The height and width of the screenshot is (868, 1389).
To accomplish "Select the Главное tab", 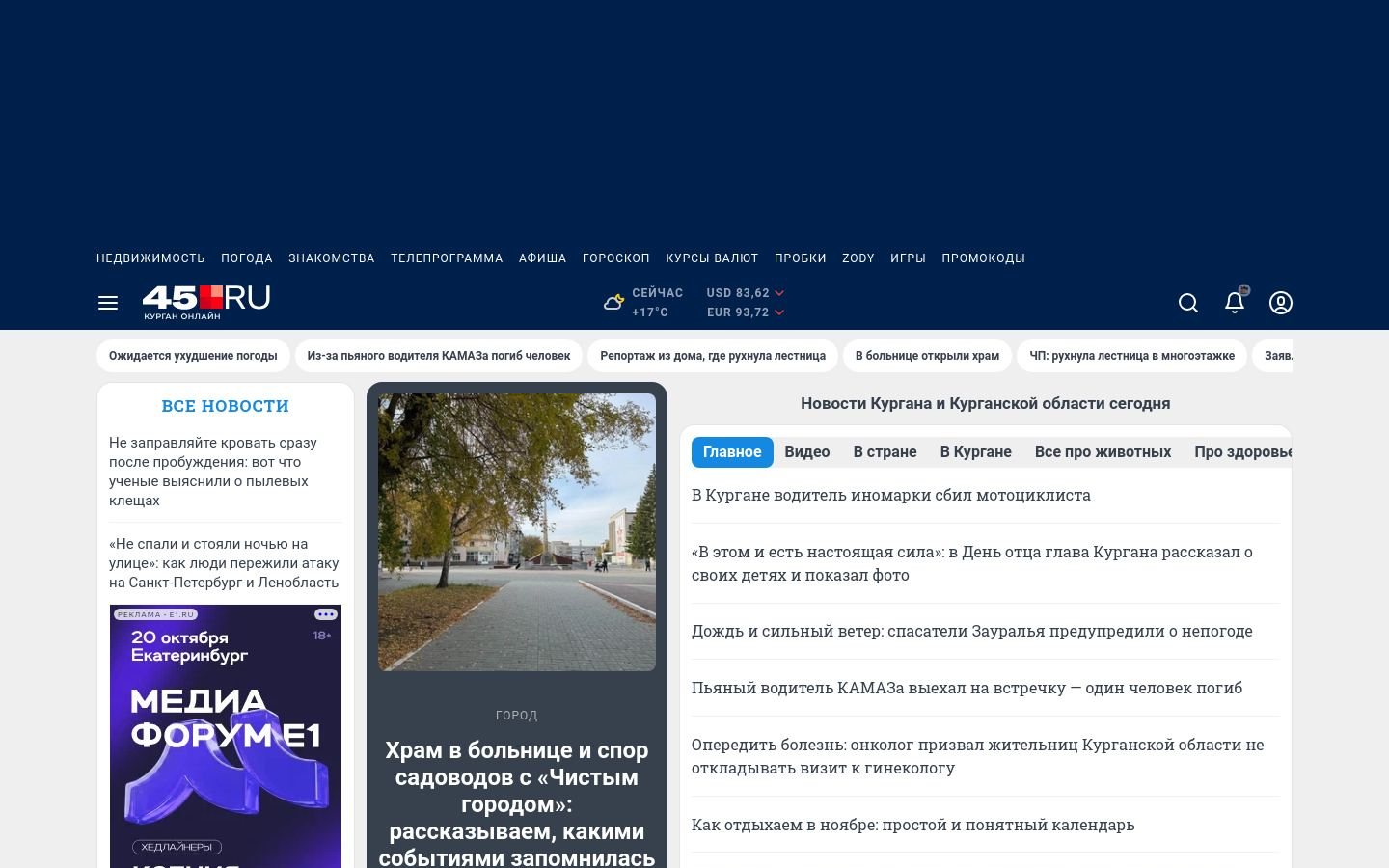I will tap(732, 452).
